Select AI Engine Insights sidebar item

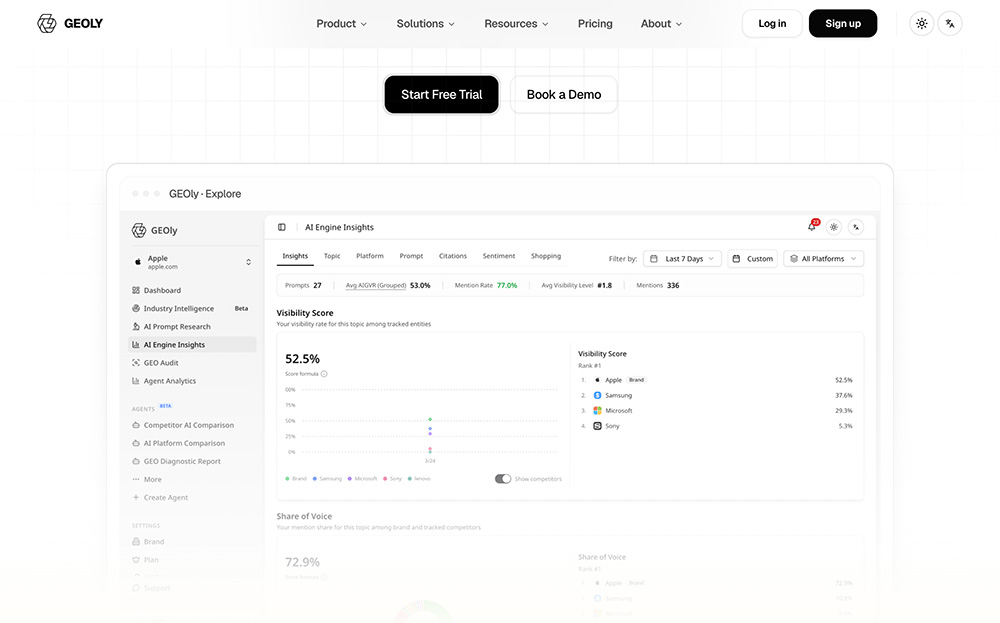pos(193,344)
